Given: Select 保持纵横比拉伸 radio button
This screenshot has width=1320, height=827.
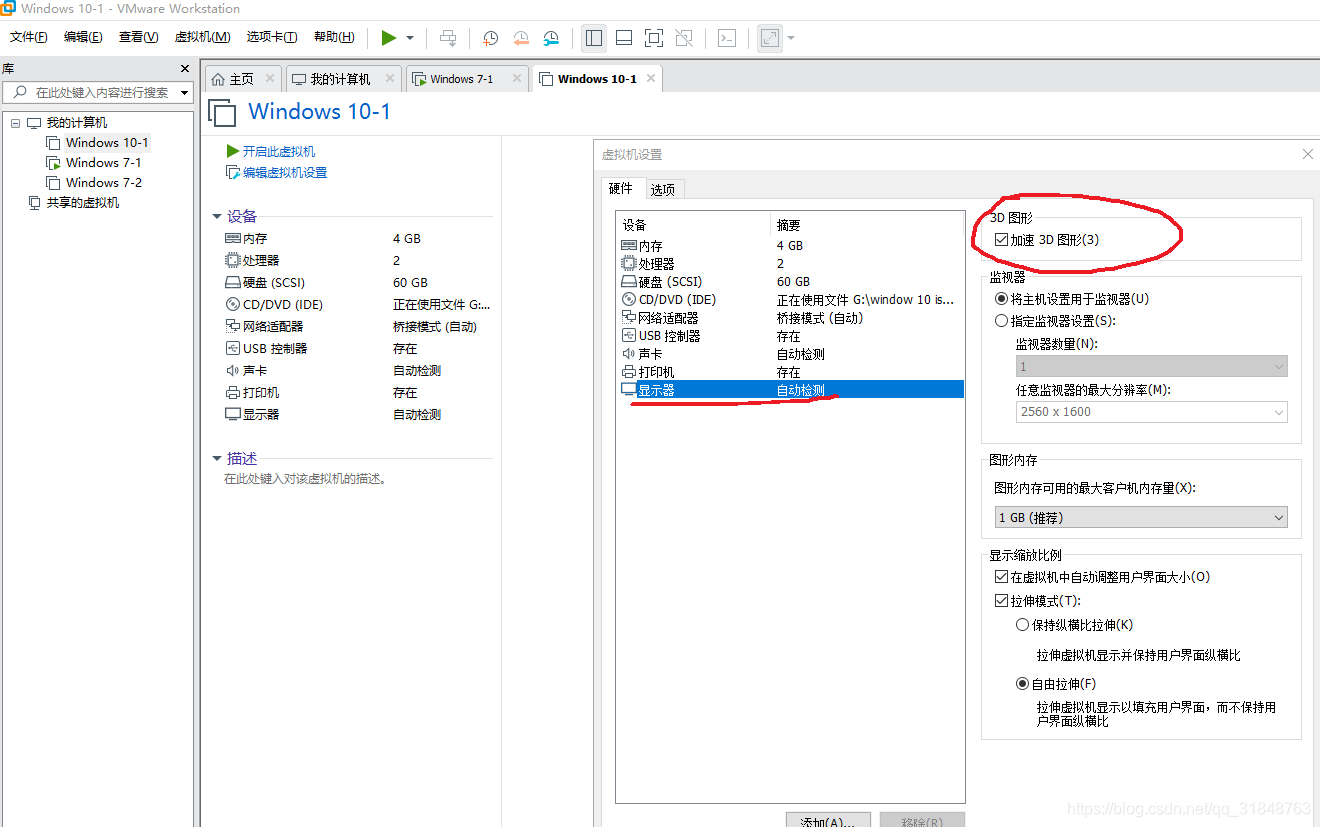Looking at the screenshot, I should pyautogui.click(x=1022, y=625).
